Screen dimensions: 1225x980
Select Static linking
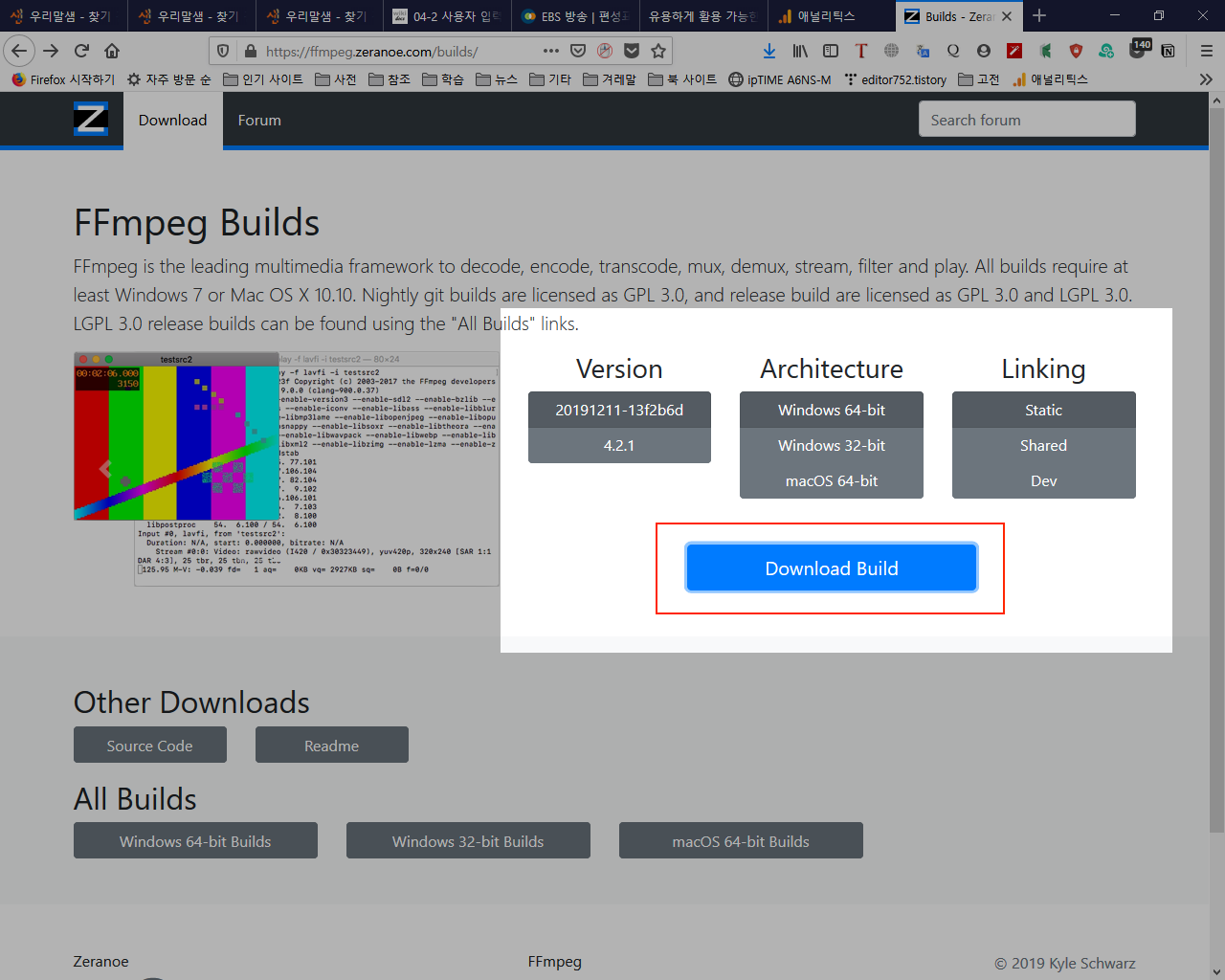1044,410
